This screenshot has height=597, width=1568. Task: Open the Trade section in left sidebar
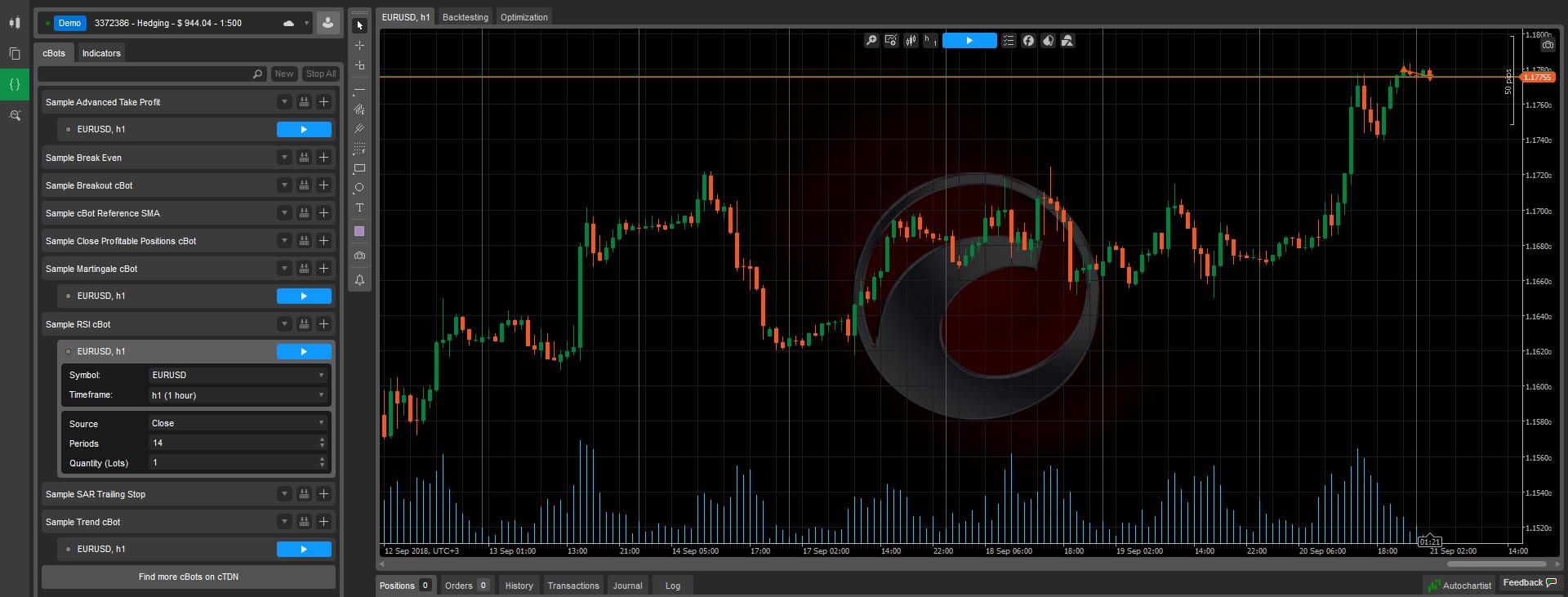click(x=14, y=23)
